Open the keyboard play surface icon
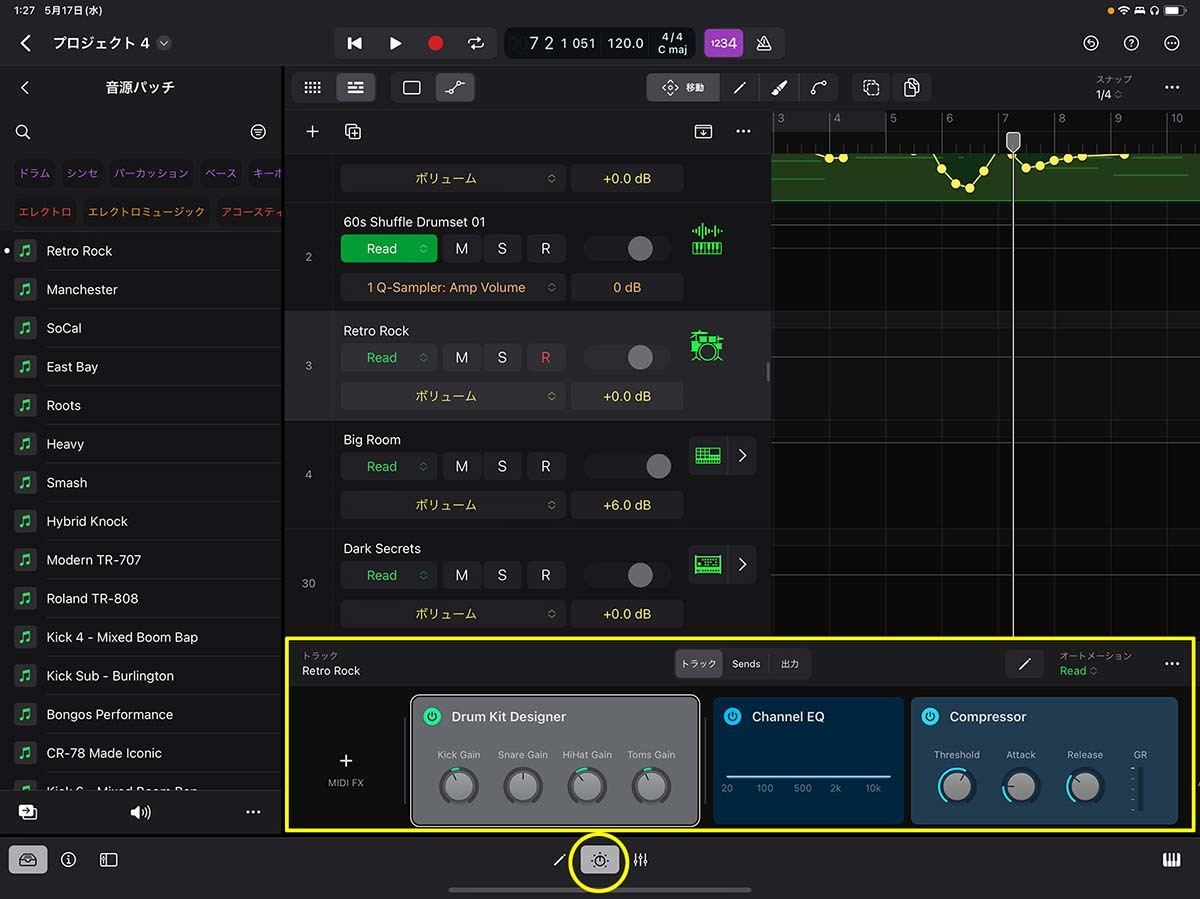 coord(1171,860)
